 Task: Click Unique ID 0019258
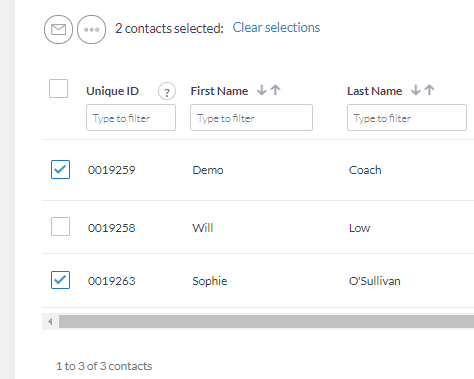coord(112,228)
